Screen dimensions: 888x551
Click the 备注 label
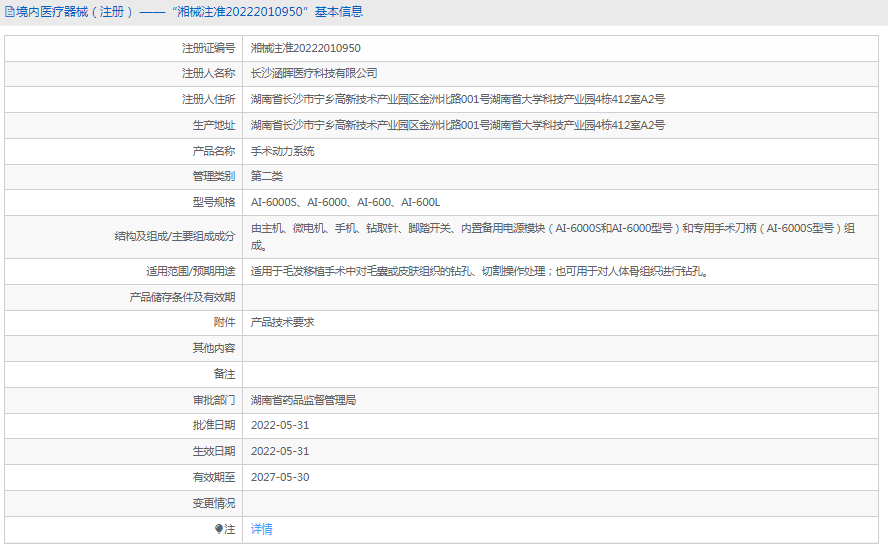point(224,374)
